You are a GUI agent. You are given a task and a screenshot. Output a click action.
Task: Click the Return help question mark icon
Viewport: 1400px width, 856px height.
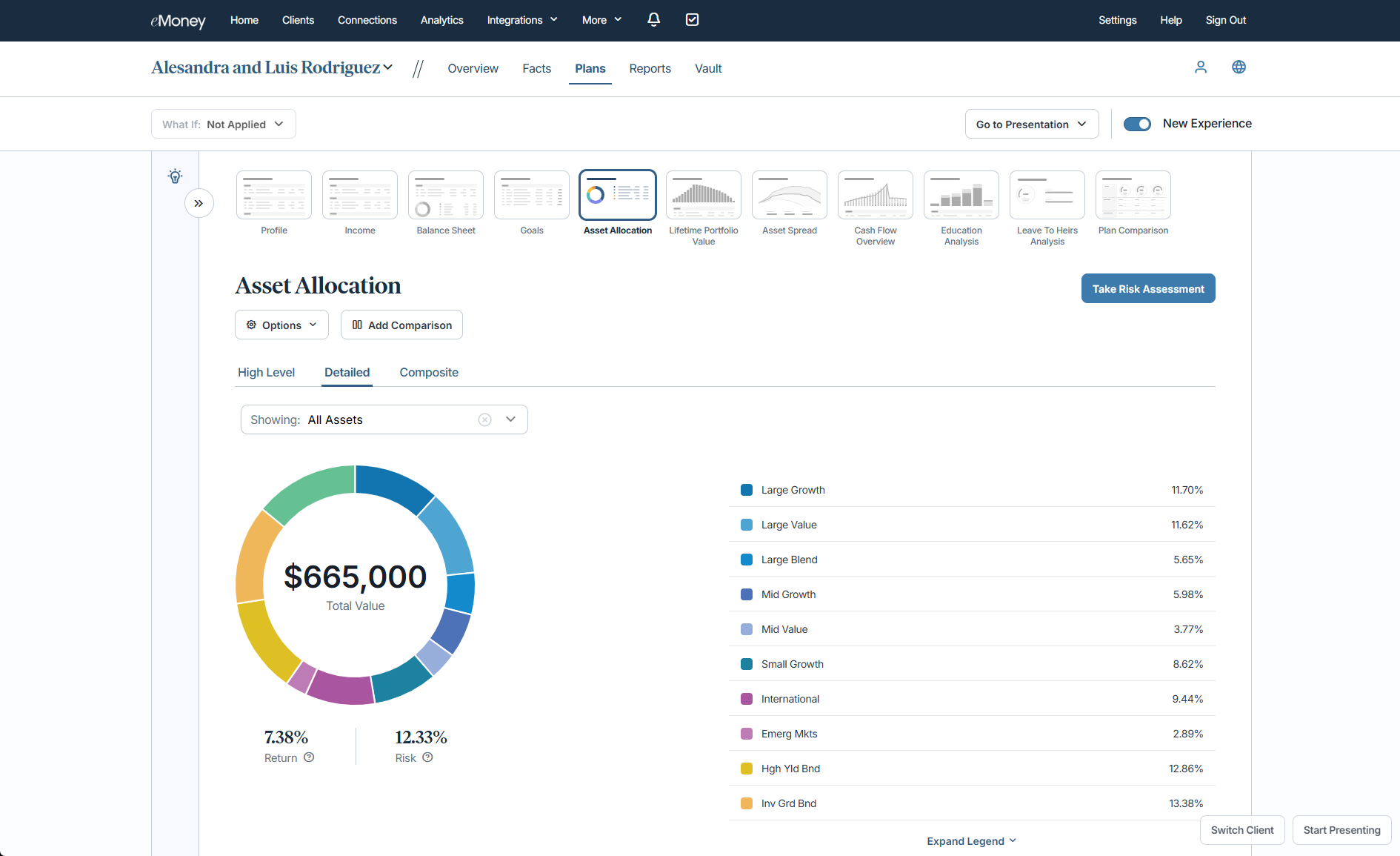tap(309, 757)
